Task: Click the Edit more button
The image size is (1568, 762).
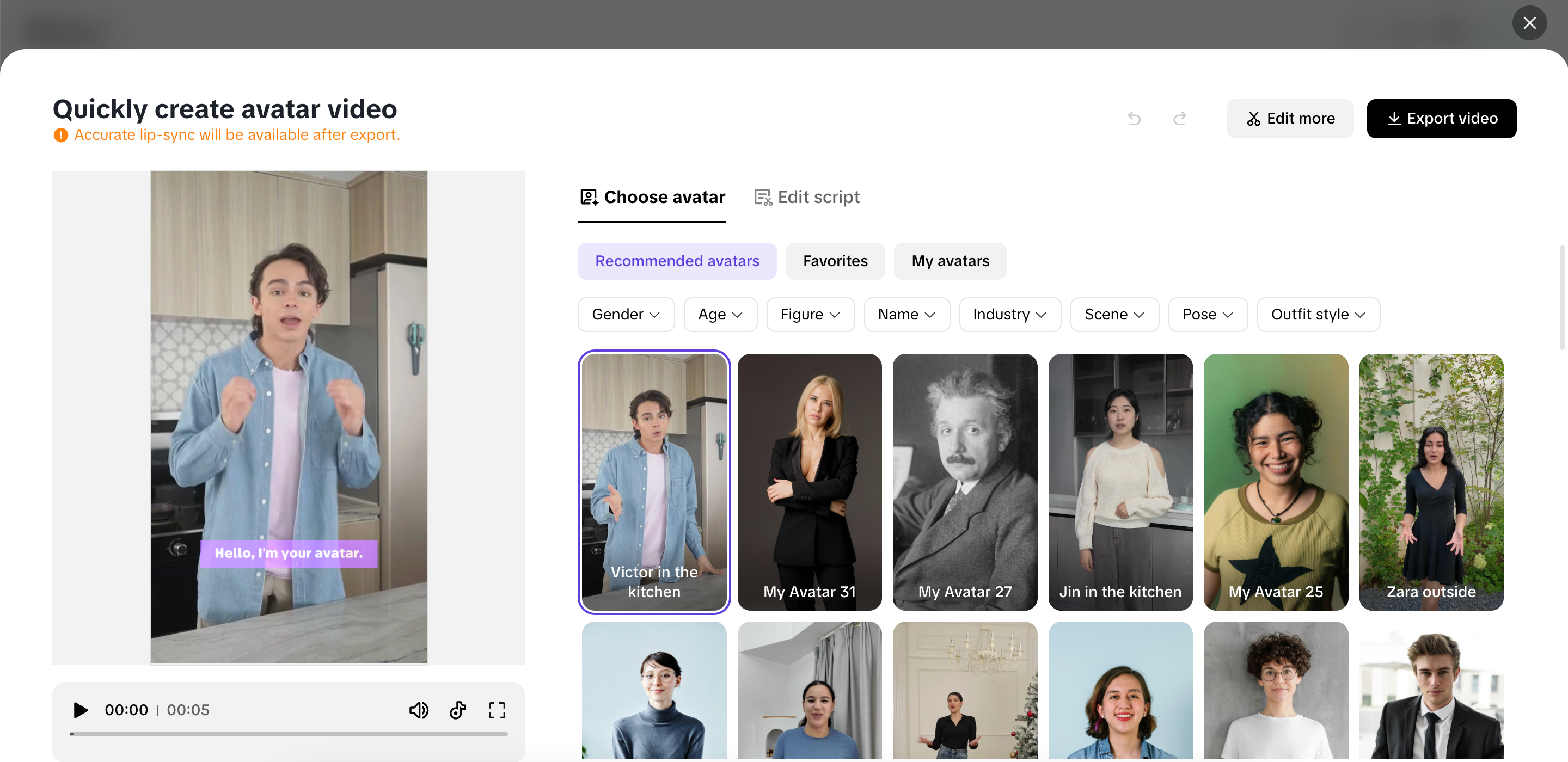Action: click(1290, 118)
